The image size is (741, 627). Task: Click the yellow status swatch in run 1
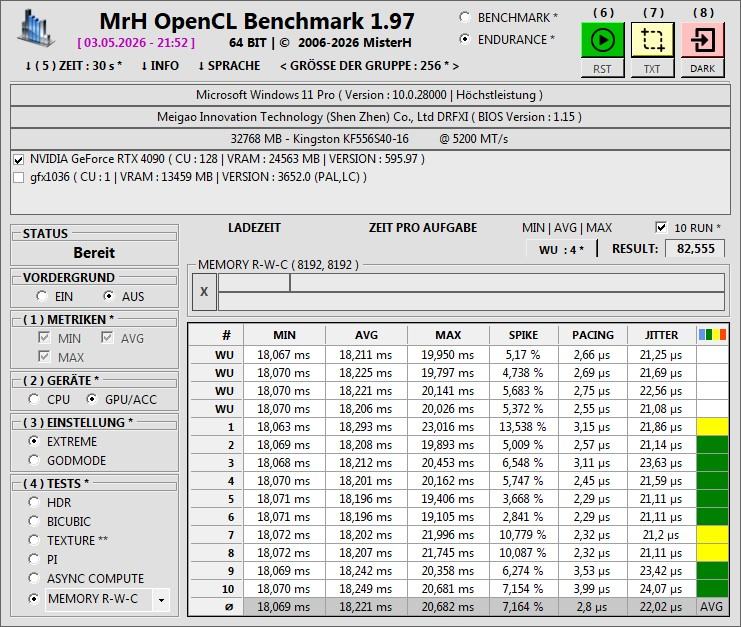pos(712,427)
